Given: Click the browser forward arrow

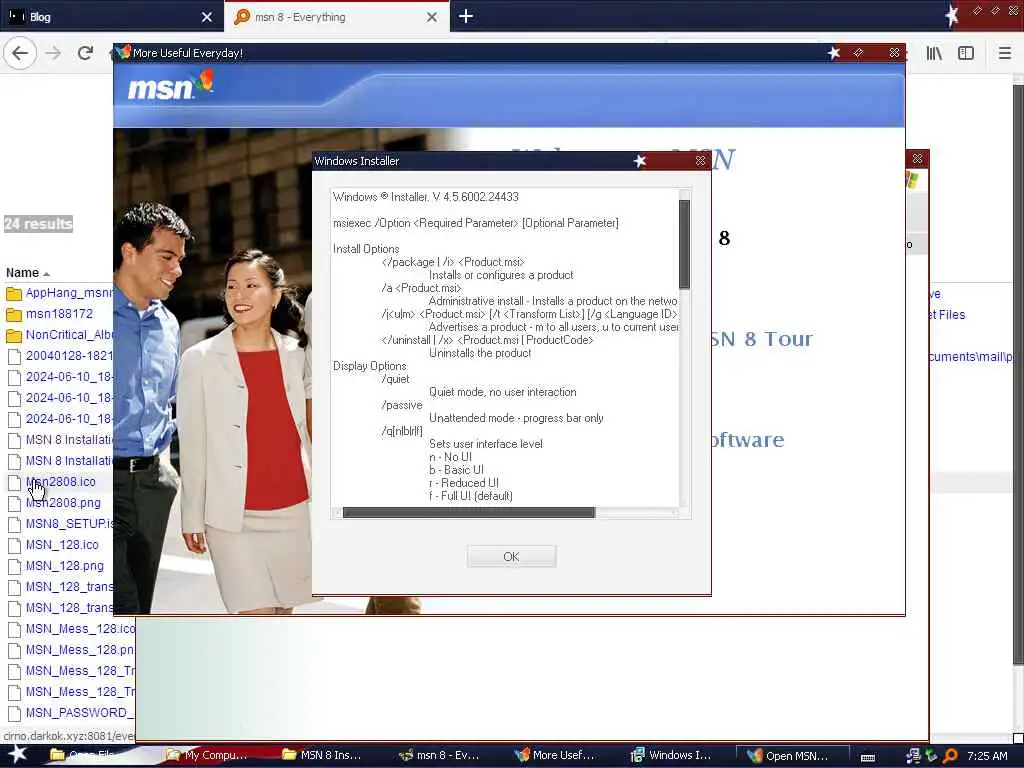Looking at the screenshot, I should (54, 53).
